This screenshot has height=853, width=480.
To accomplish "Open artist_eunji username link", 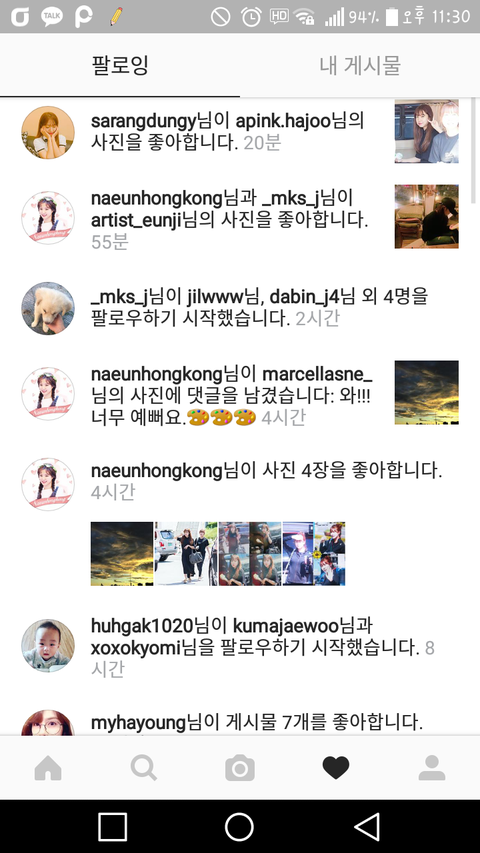I will point(136,220).
